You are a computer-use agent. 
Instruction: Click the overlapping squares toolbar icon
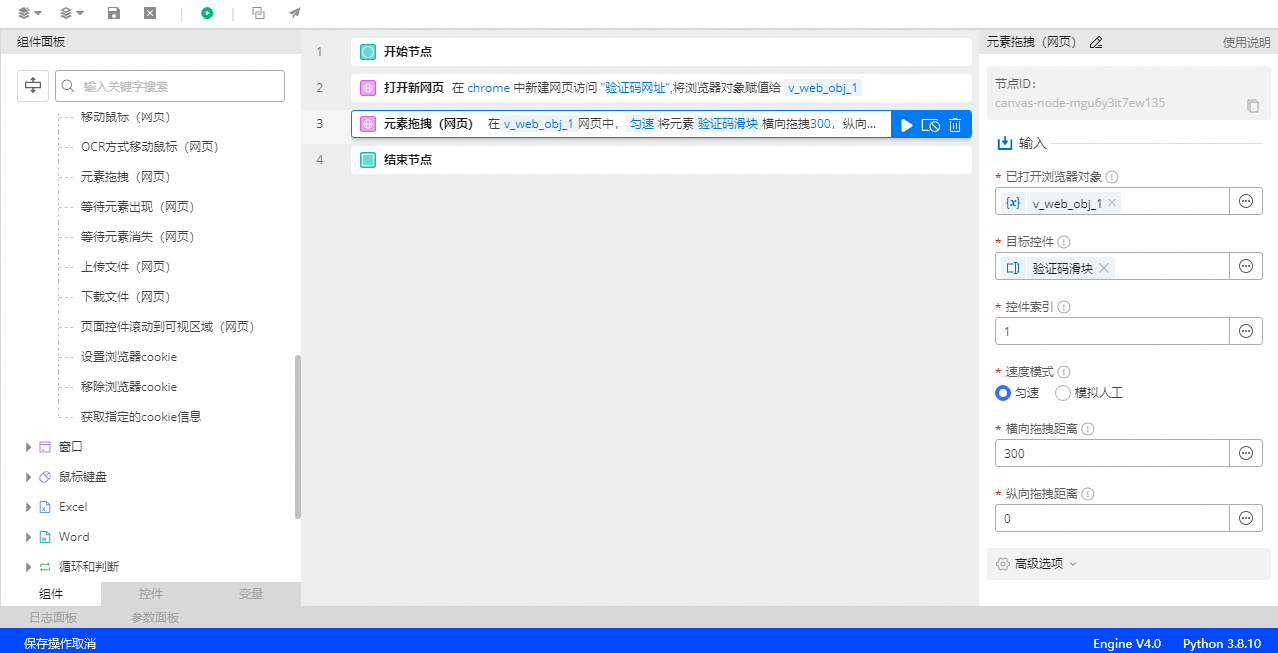[x=259, y=13]
